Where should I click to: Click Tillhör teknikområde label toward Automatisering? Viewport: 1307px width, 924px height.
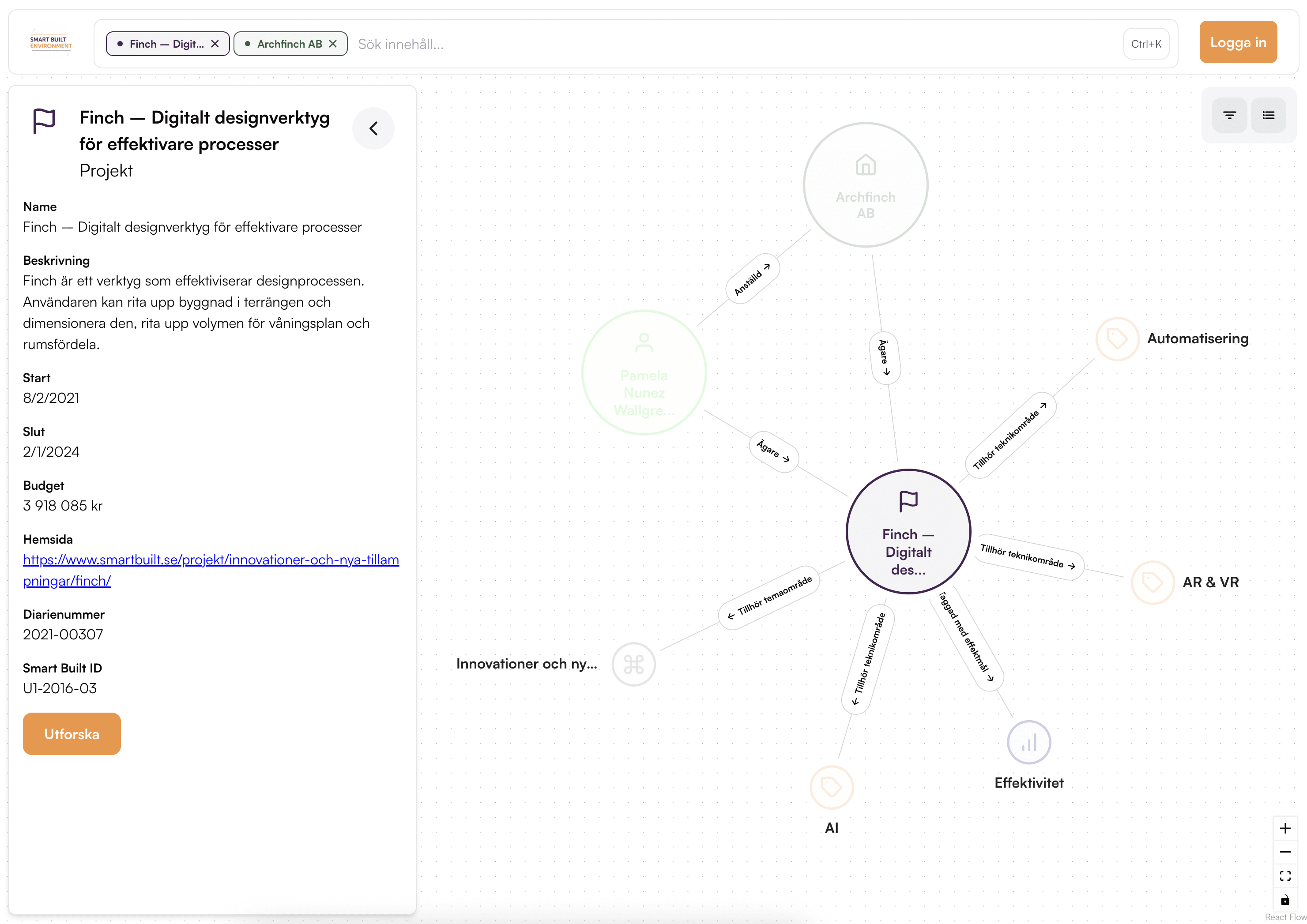pos(1011,436)
